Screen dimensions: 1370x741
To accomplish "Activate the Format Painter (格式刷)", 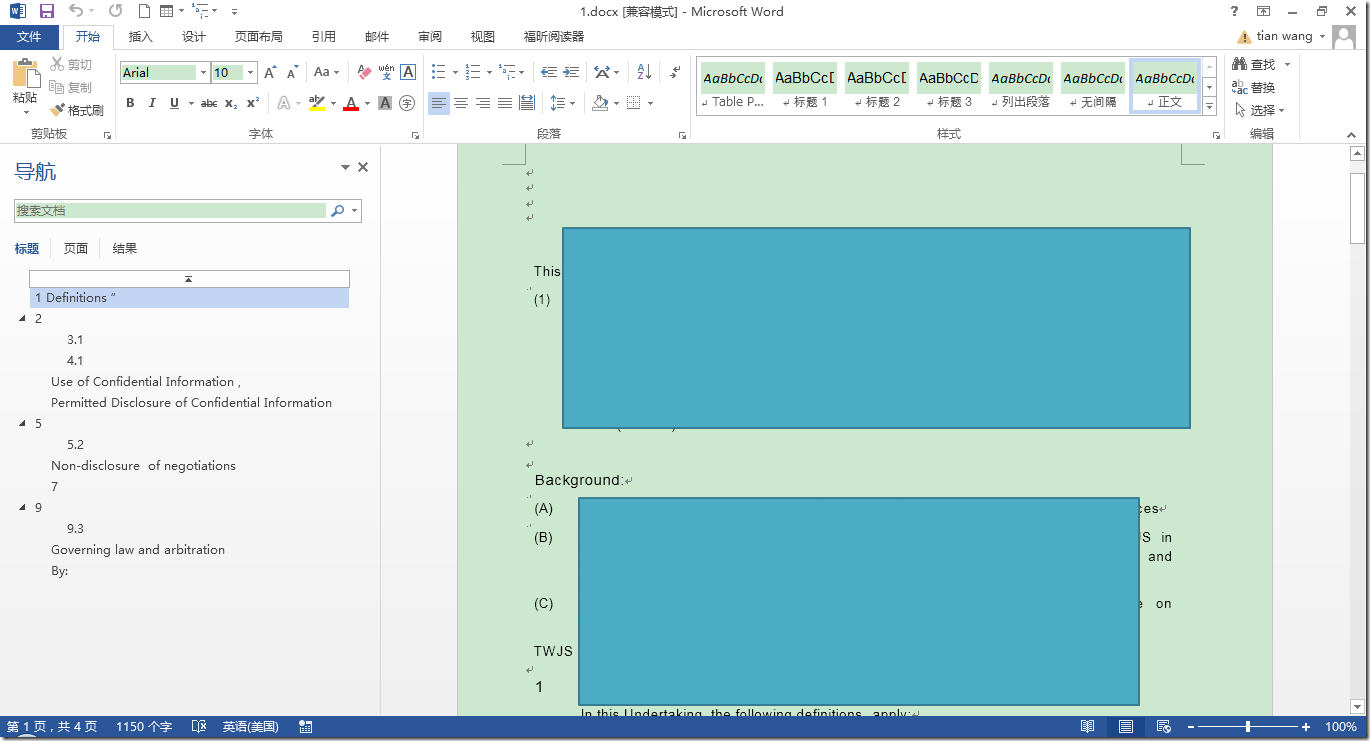I will coord(77,110).
